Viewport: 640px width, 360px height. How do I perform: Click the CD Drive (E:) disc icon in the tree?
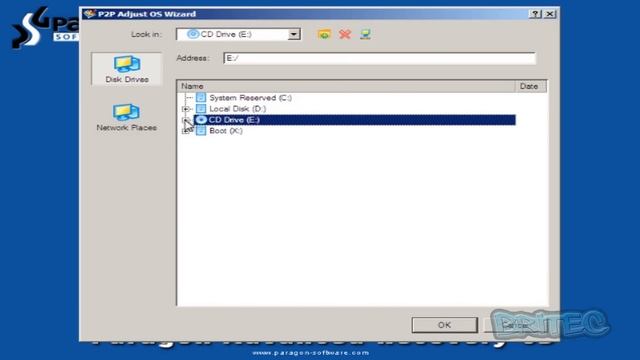(201, 120)
